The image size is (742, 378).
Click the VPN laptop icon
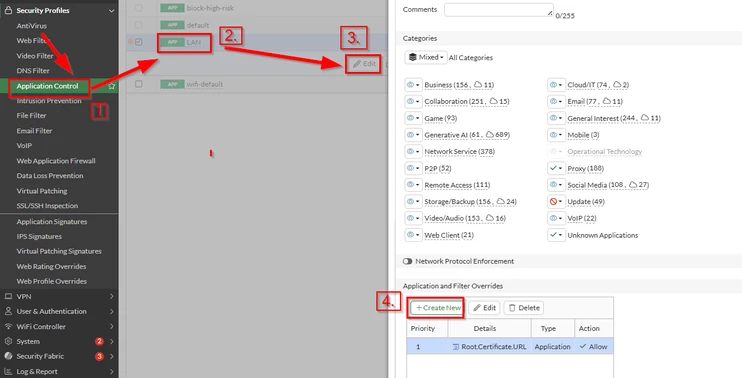click(x=8, y=296)
